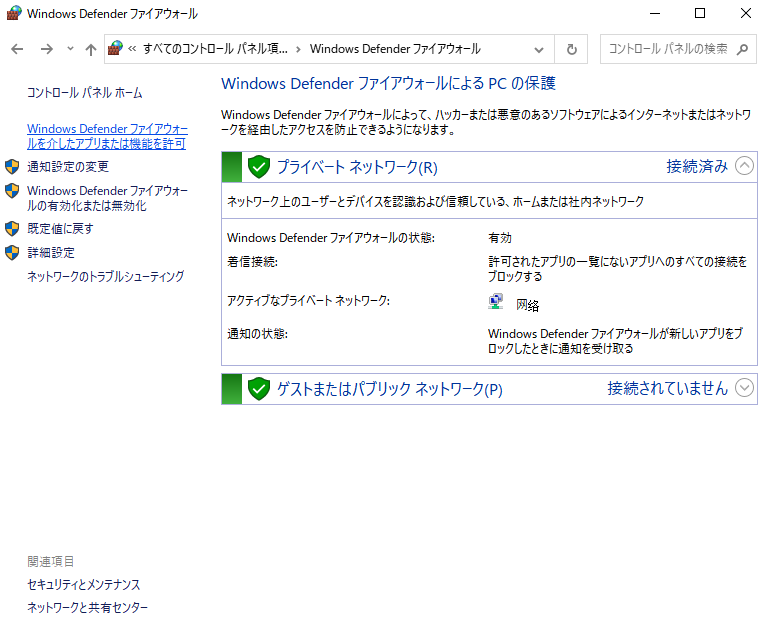The width and height of the screenshot is (768, 634).
Task: Open recent locations dropdown arrow
Action: coord(70,49)
